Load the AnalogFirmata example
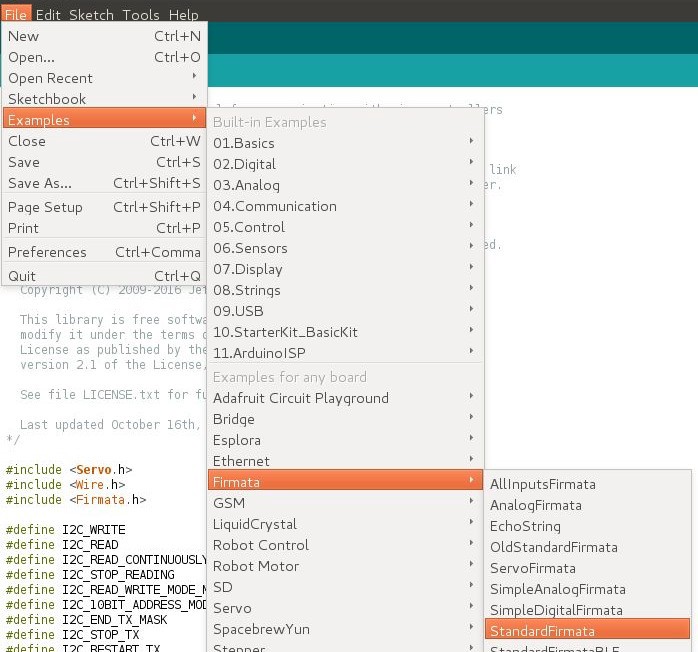 click(x=588, y=505)
